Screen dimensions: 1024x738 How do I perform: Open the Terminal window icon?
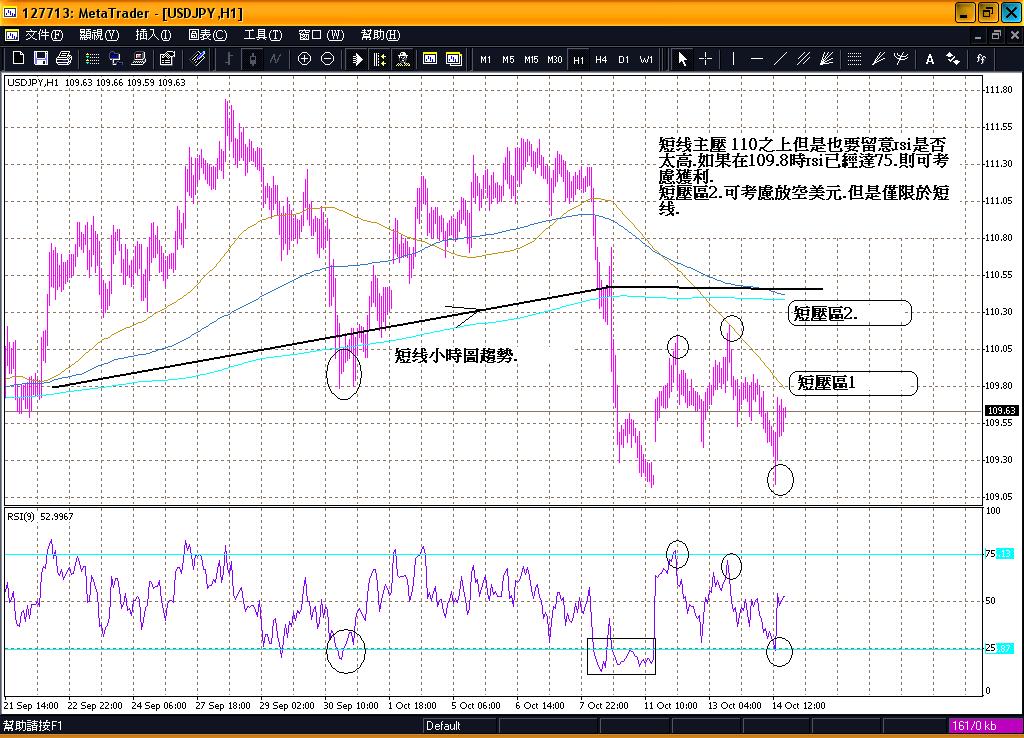click(x=138, y=59)
